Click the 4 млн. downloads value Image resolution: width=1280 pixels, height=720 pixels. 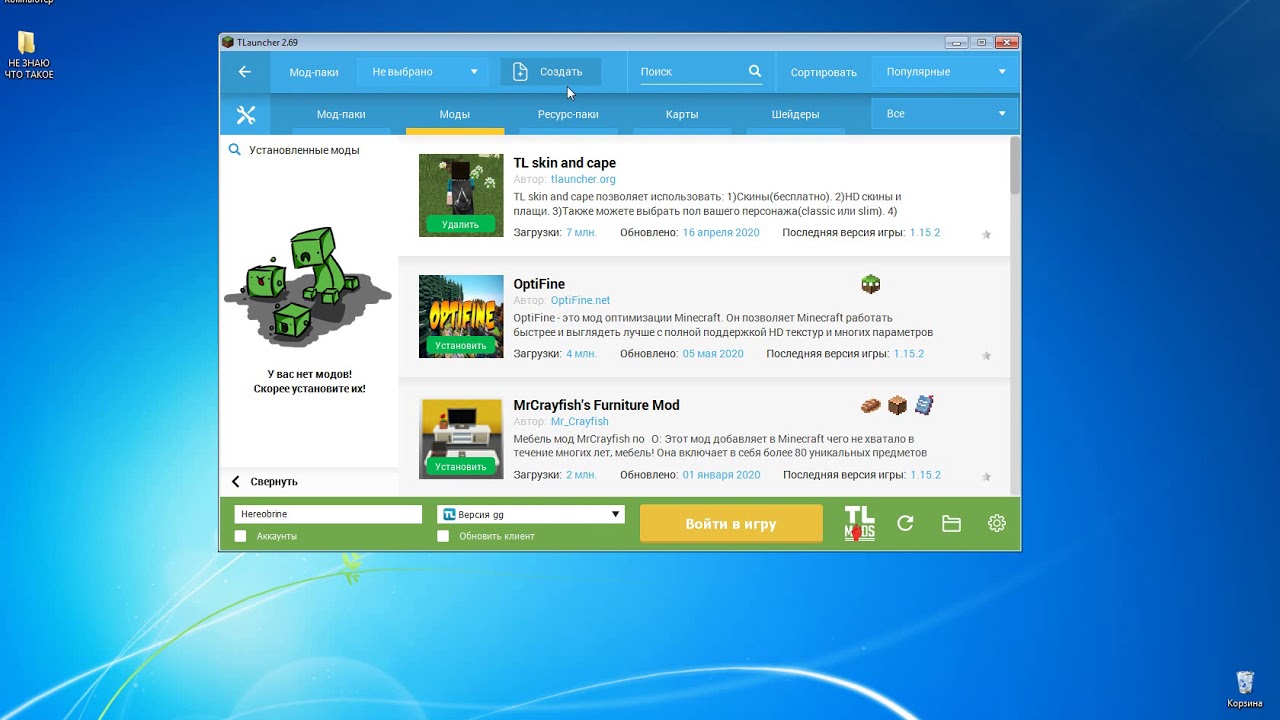click(x=581, y=354)
